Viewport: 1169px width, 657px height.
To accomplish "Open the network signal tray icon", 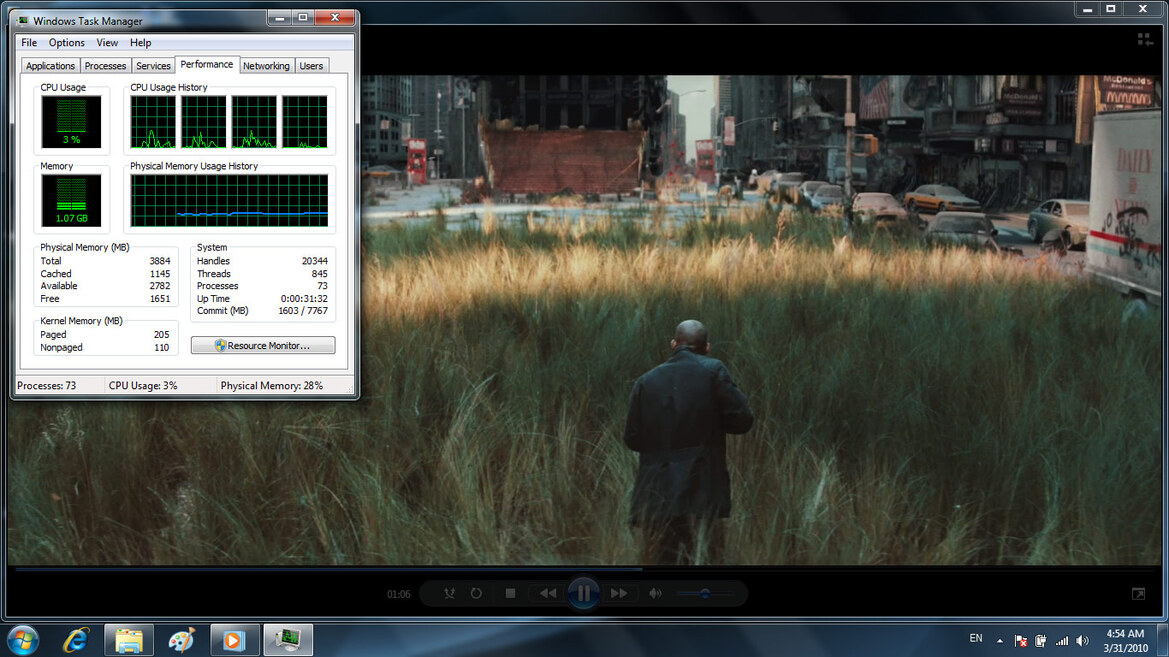I will pyautogui.click(x=1062, y=641).
